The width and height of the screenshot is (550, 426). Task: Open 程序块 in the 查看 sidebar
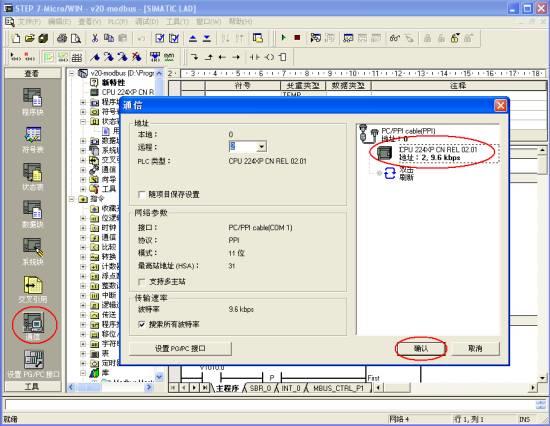tap(32, 102)
